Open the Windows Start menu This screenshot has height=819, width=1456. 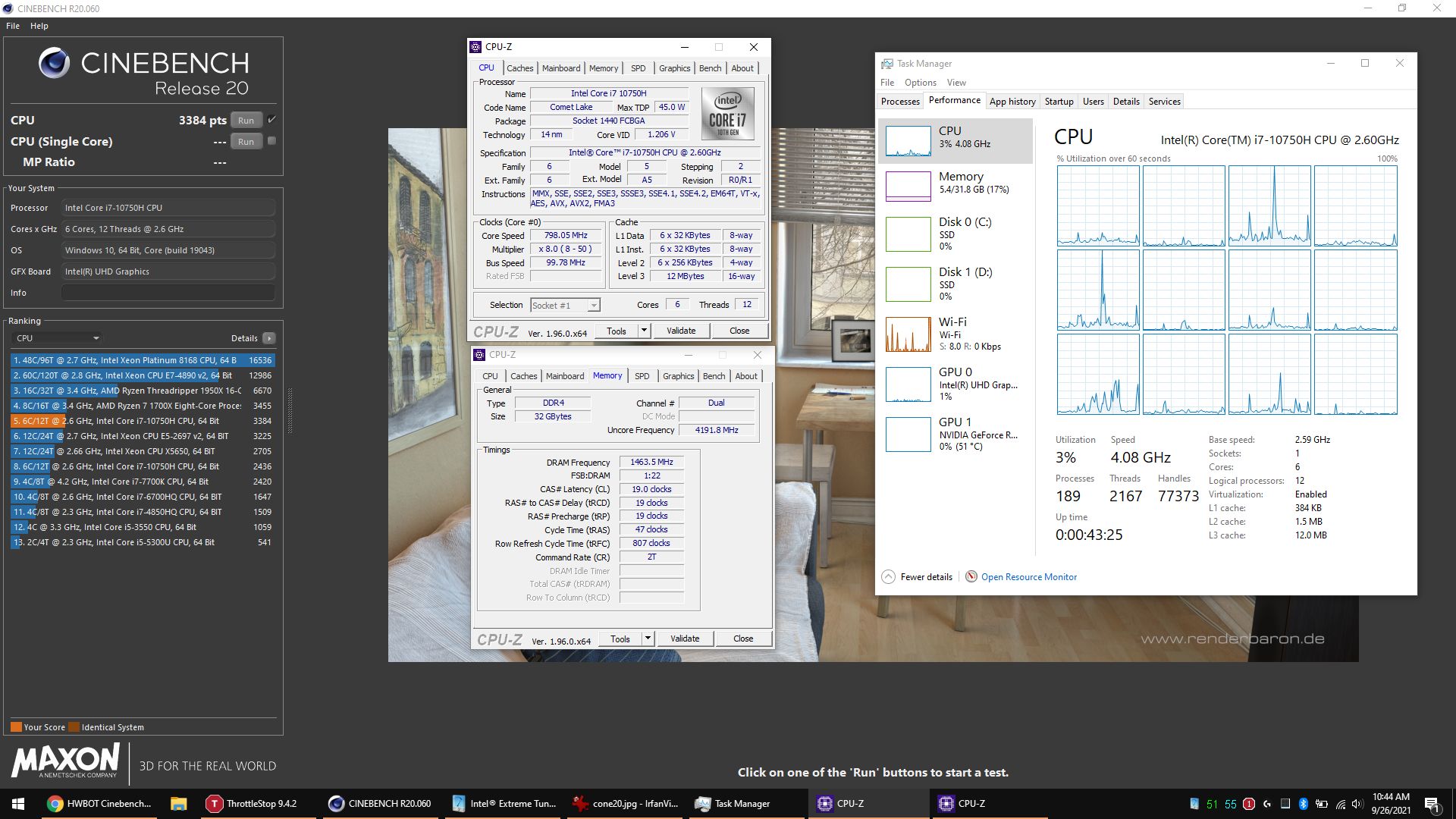pyautogui.click(x=18, y=804)
